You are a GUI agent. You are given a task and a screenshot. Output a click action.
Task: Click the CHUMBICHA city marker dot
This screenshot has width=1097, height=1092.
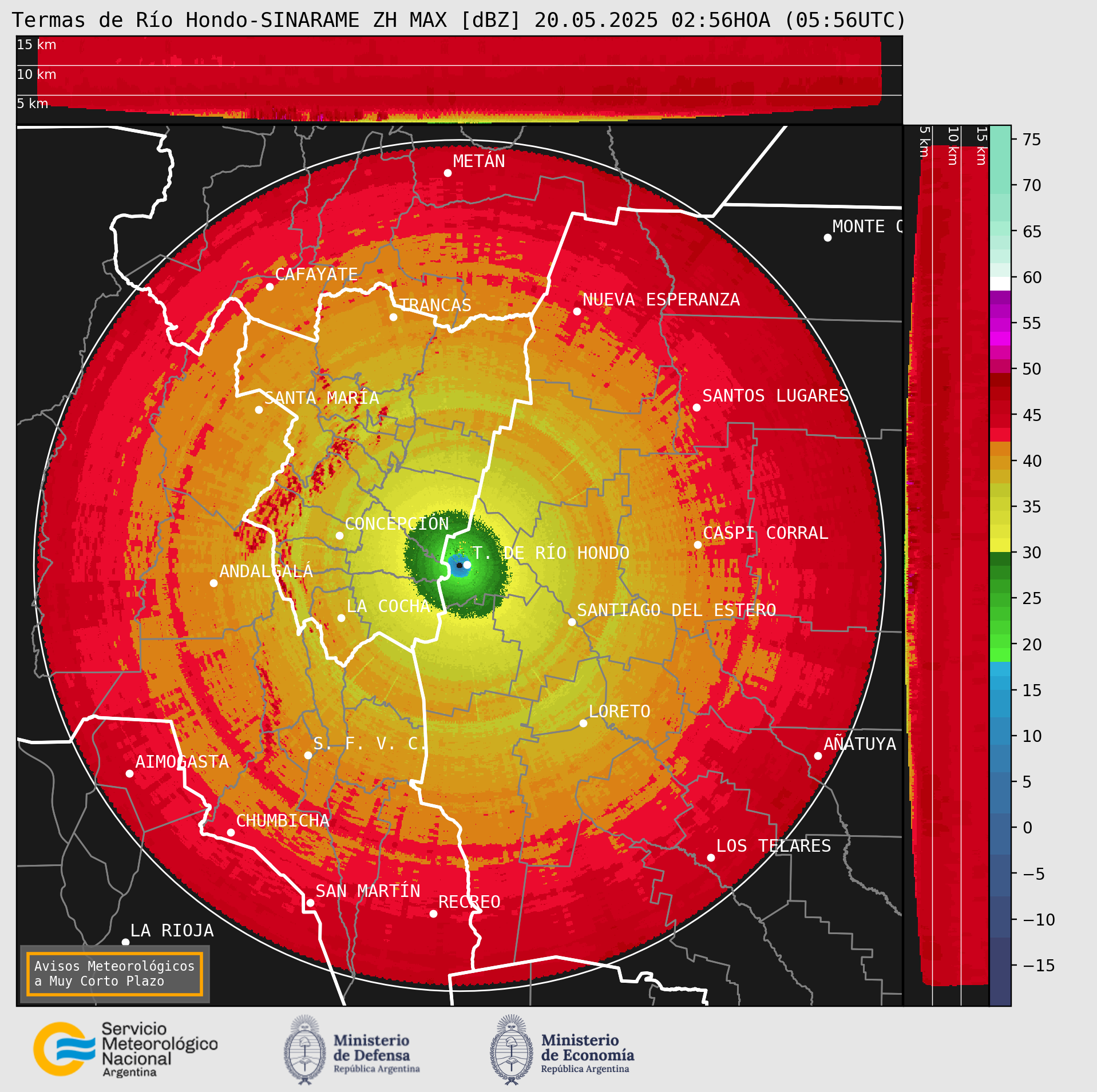pos(231,832)
